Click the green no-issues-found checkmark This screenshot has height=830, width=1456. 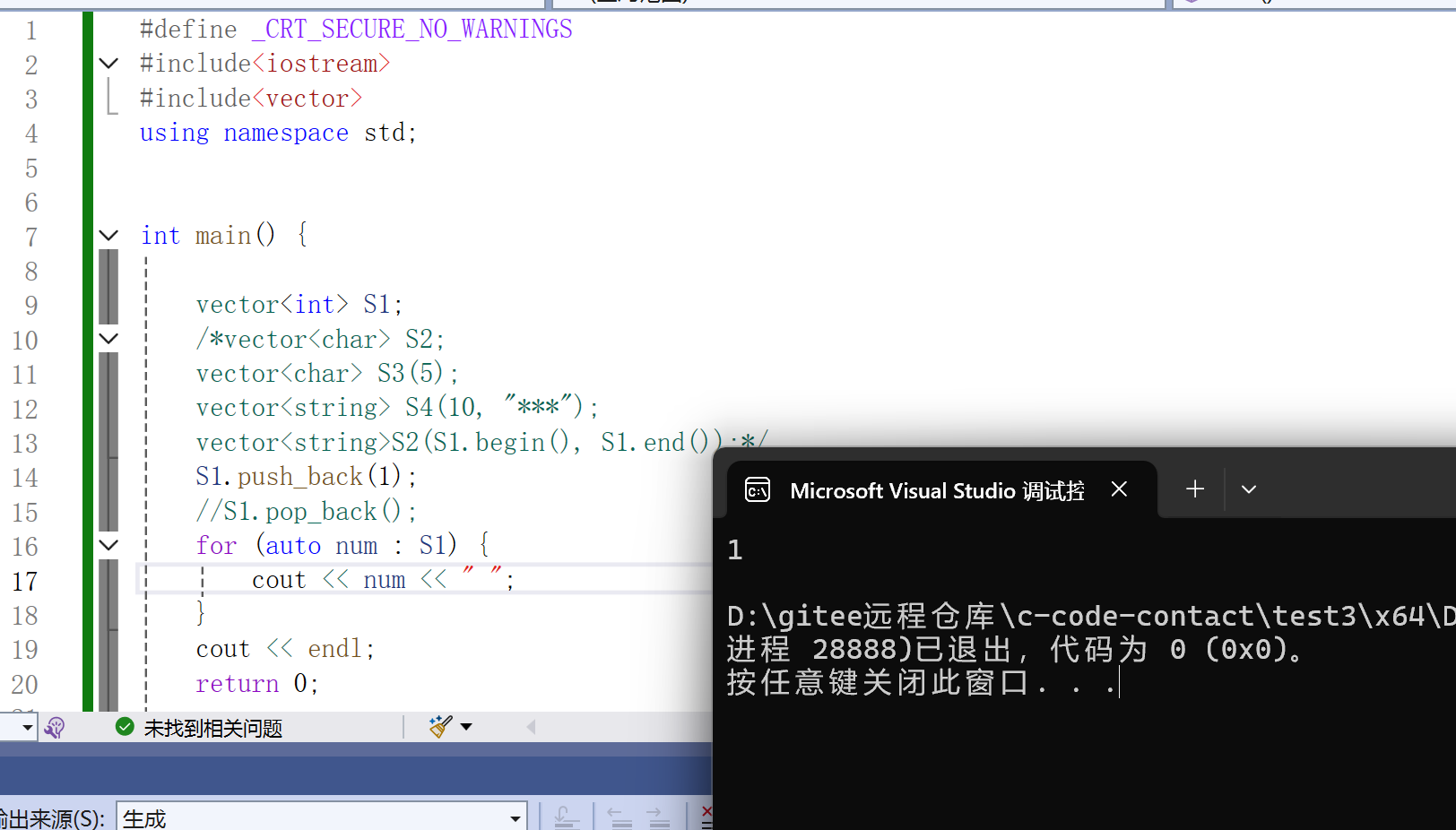pyautogui.click(x=125, y=727)
